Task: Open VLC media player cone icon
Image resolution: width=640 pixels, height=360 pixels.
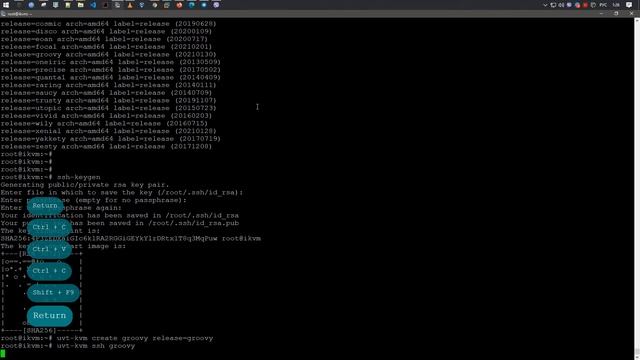Action: point(130,5)
